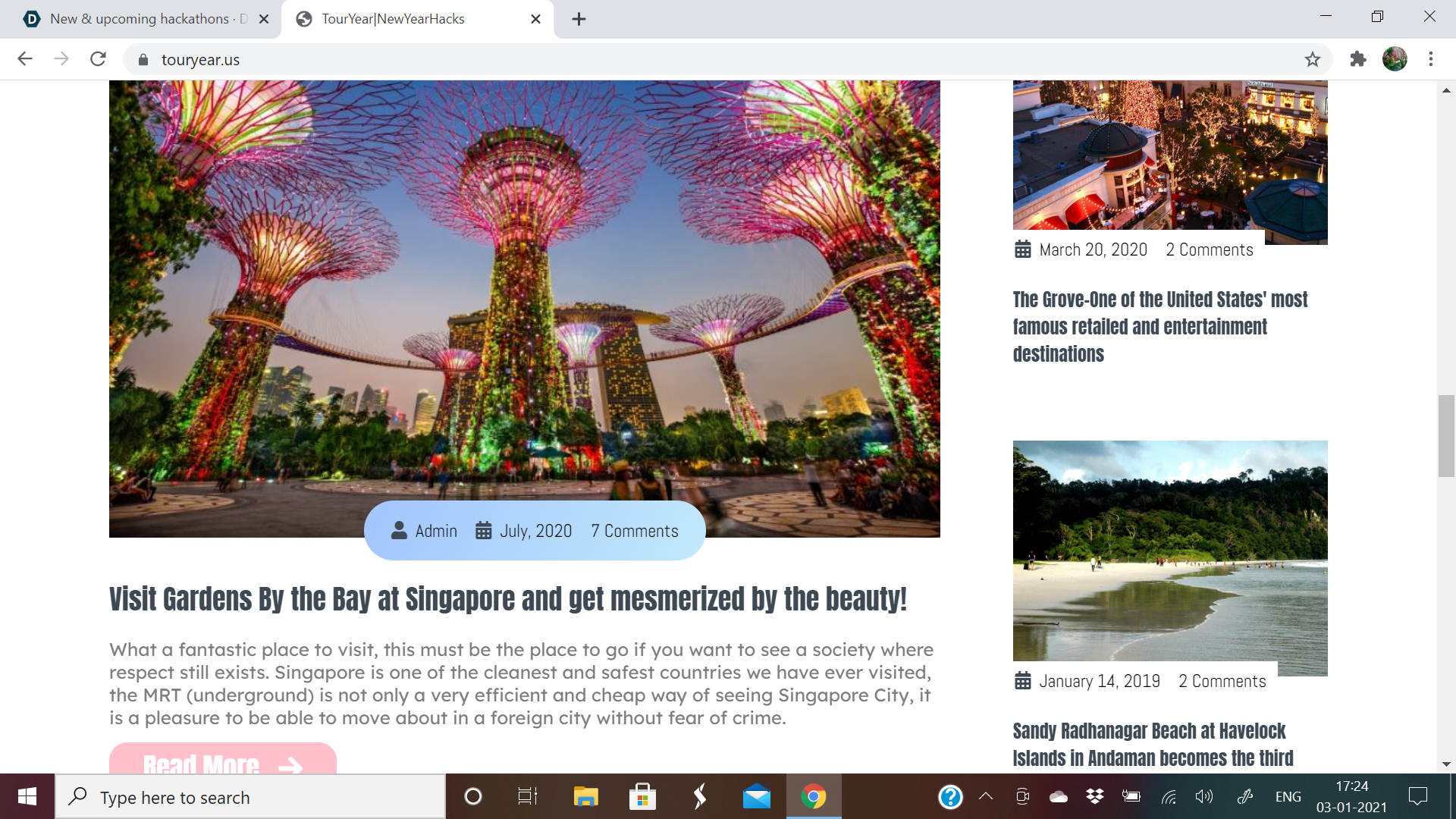Open a new browser tab

pyautogui.click(x=579, y=19)
